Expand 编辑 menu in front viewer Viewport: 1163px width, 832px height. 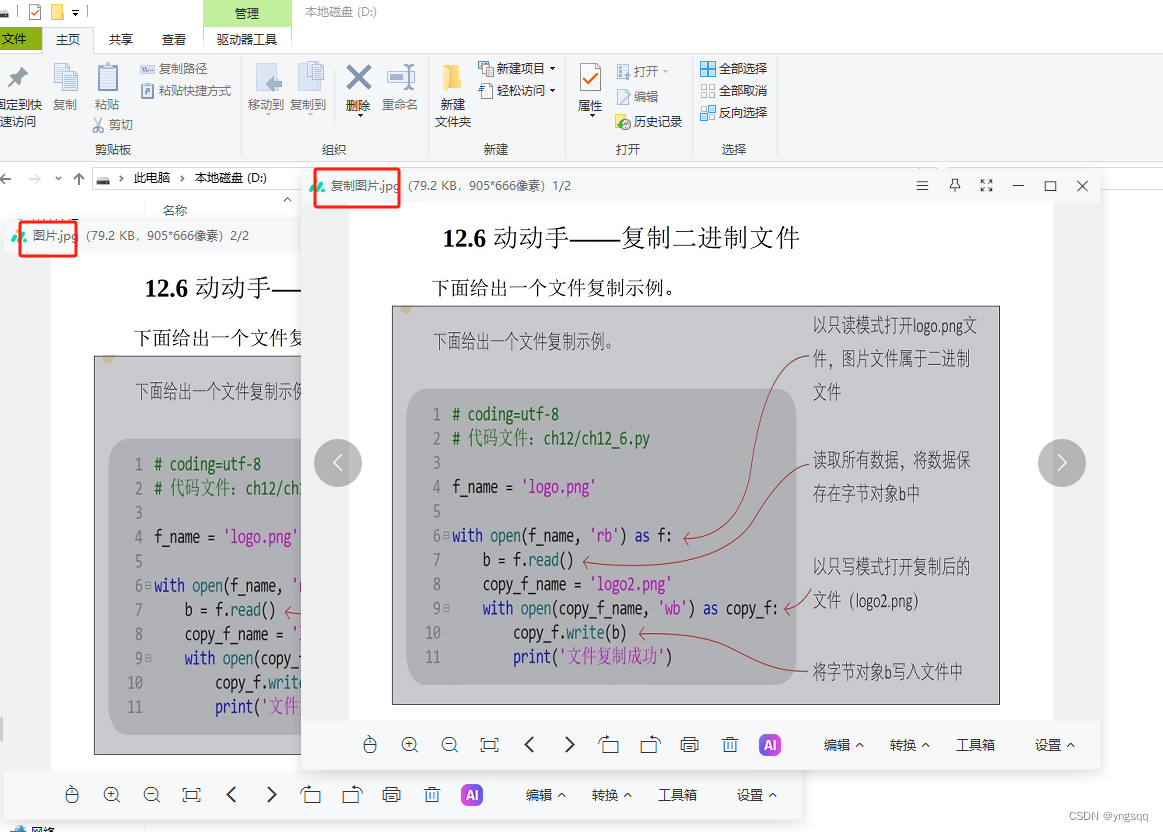pos(843,744)
